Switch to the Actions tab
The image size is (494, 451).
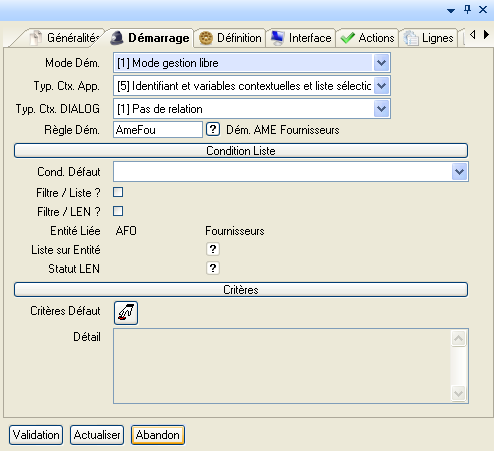pos(367,38)
